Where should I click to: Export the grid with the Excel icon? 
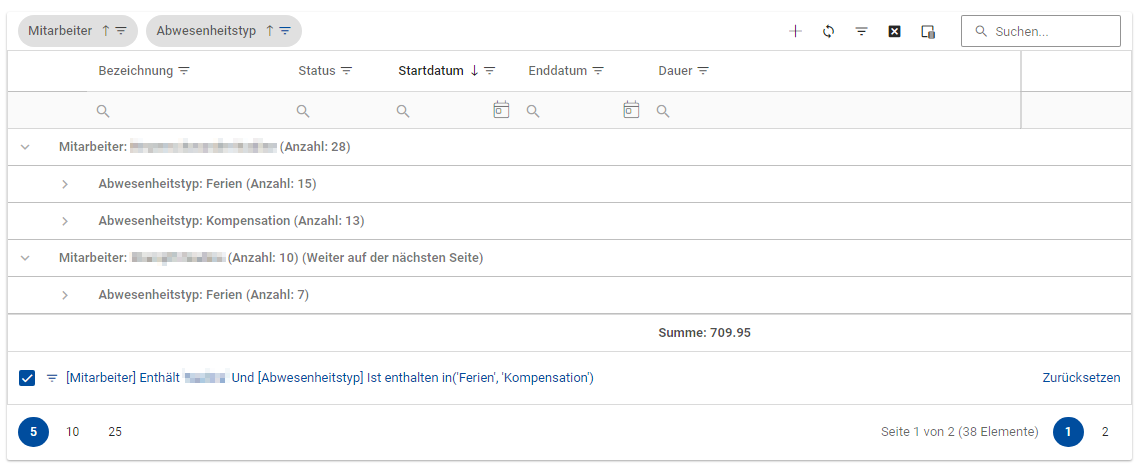click(x=895, y=31)
